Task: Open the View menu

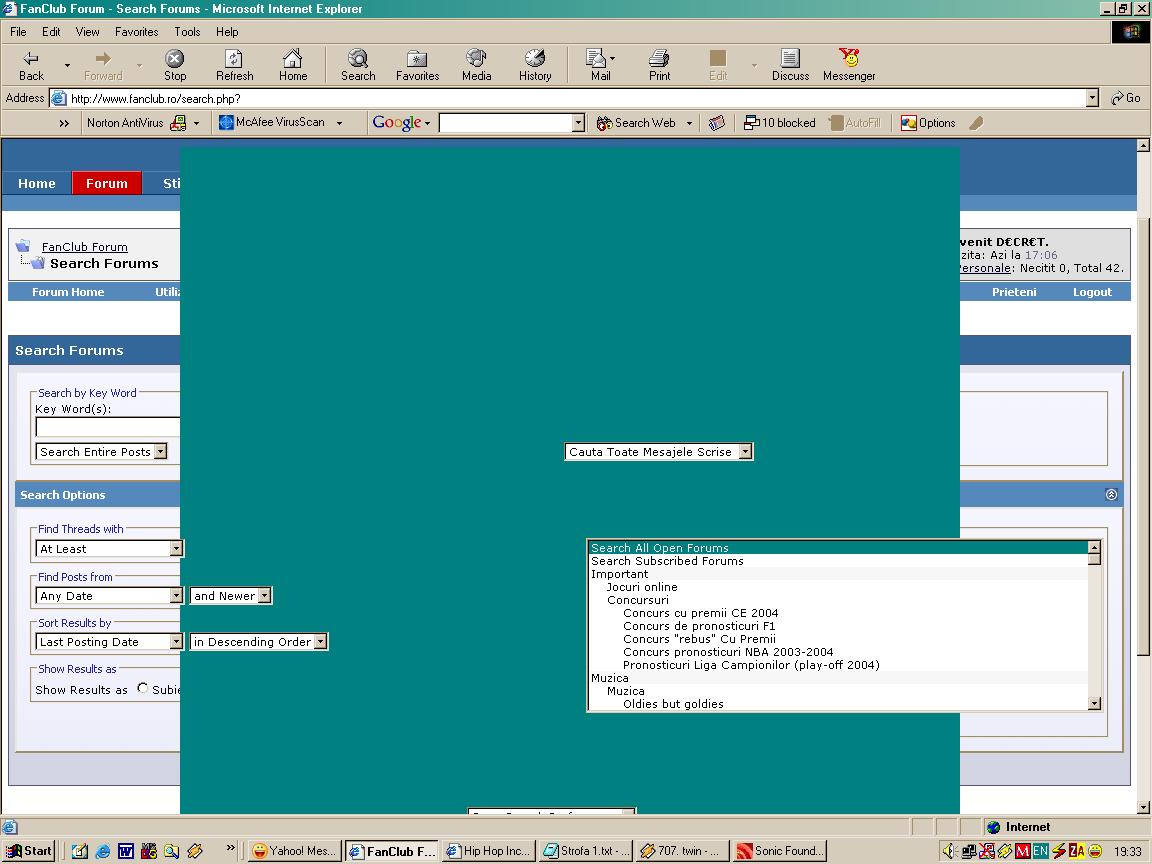Action: (87, 32)
